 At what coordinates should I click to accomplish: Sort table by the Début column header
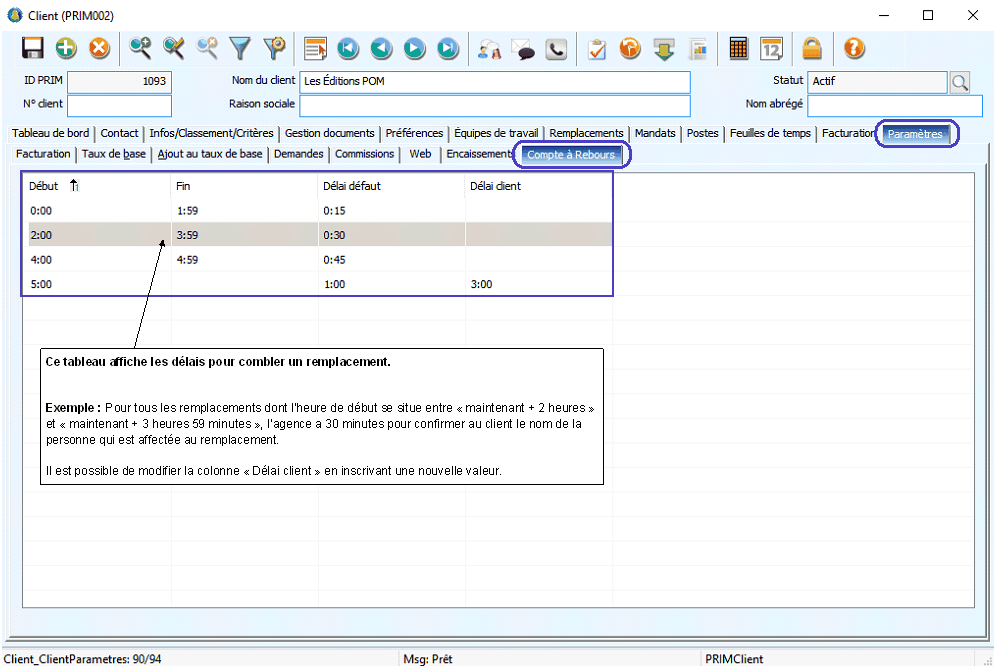(x=45, y=186)
